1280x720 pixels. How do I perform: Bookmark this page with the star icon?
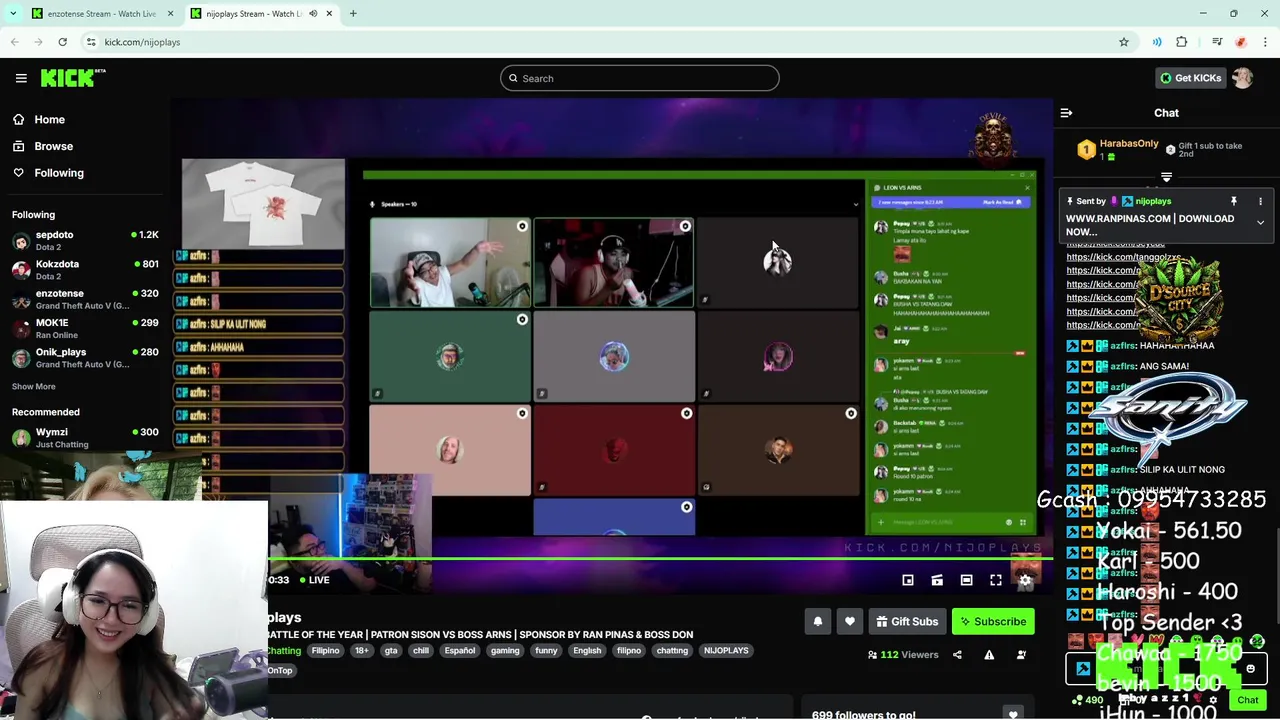click(x=1124, y=42)
